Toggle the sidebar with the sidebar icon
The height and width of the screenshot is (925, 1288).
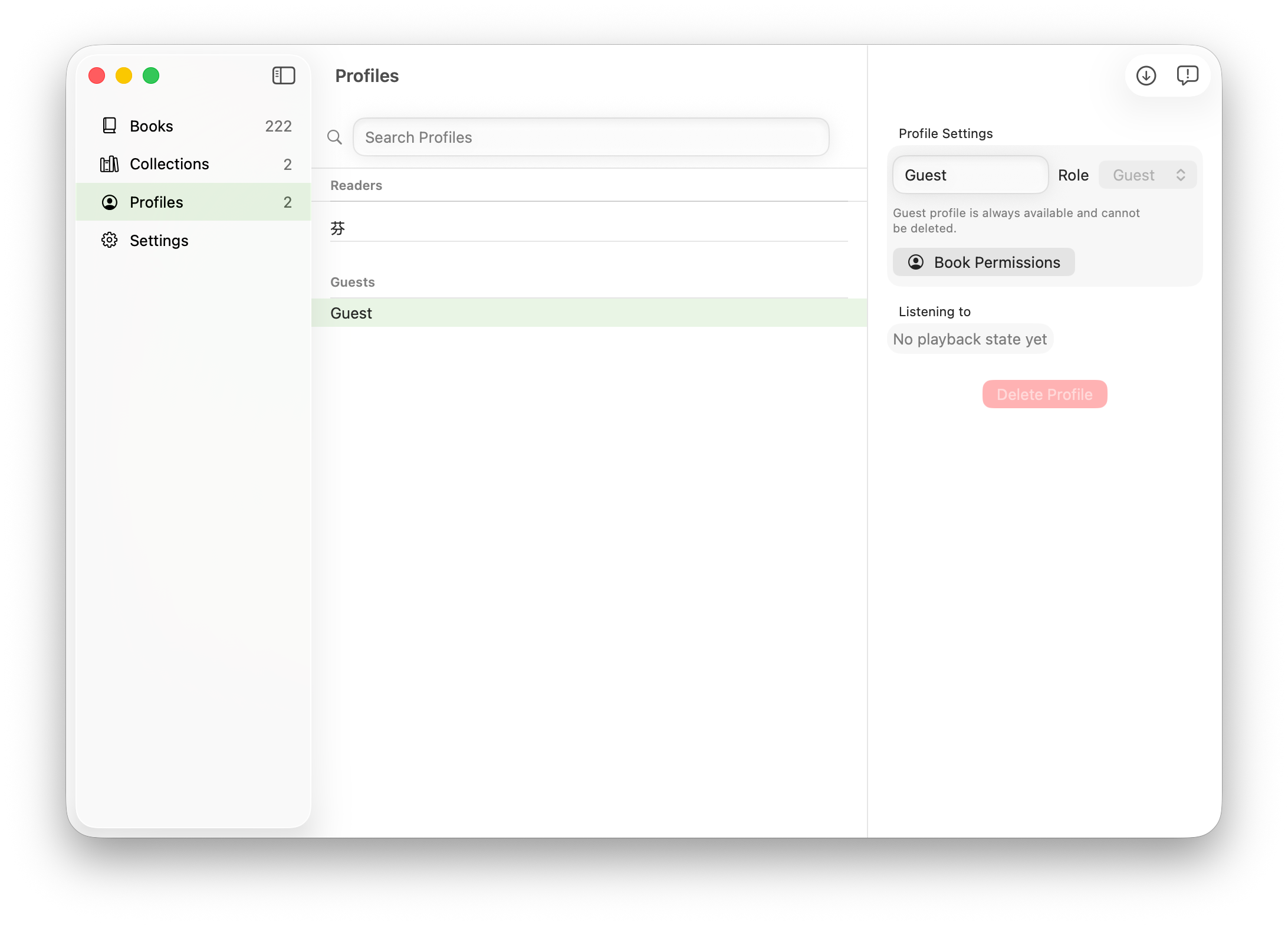click(284, 76)
